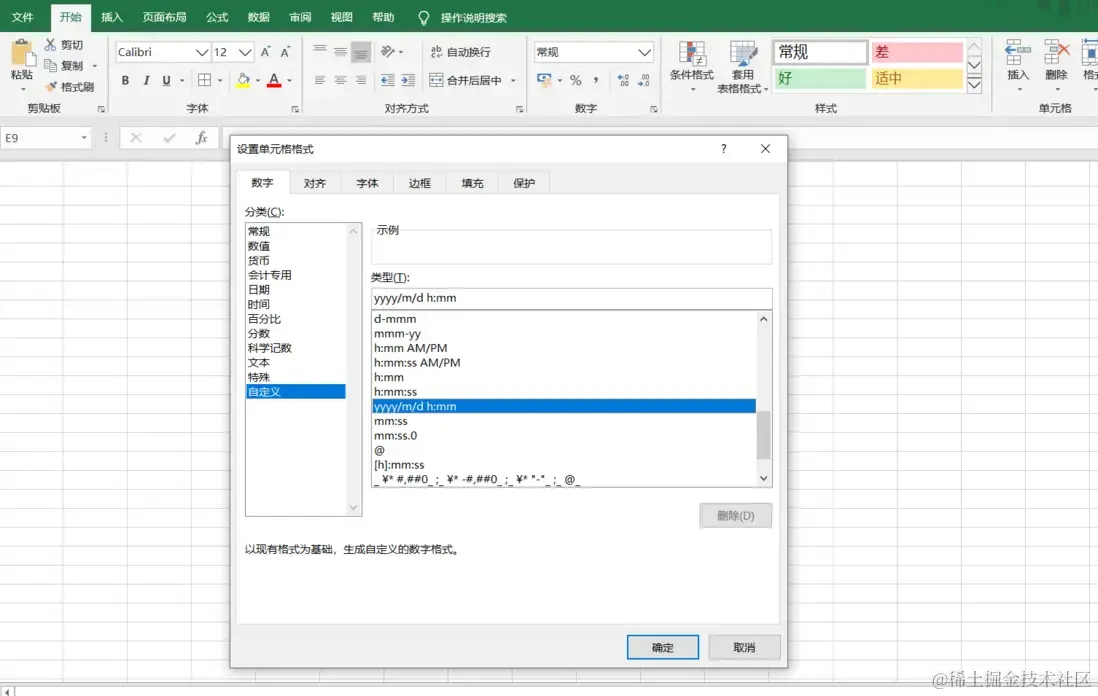The height and width of the screenshot is (696, 1098).
Task: Apply the 适中 yellow cell style
Action: pos(917,78)
